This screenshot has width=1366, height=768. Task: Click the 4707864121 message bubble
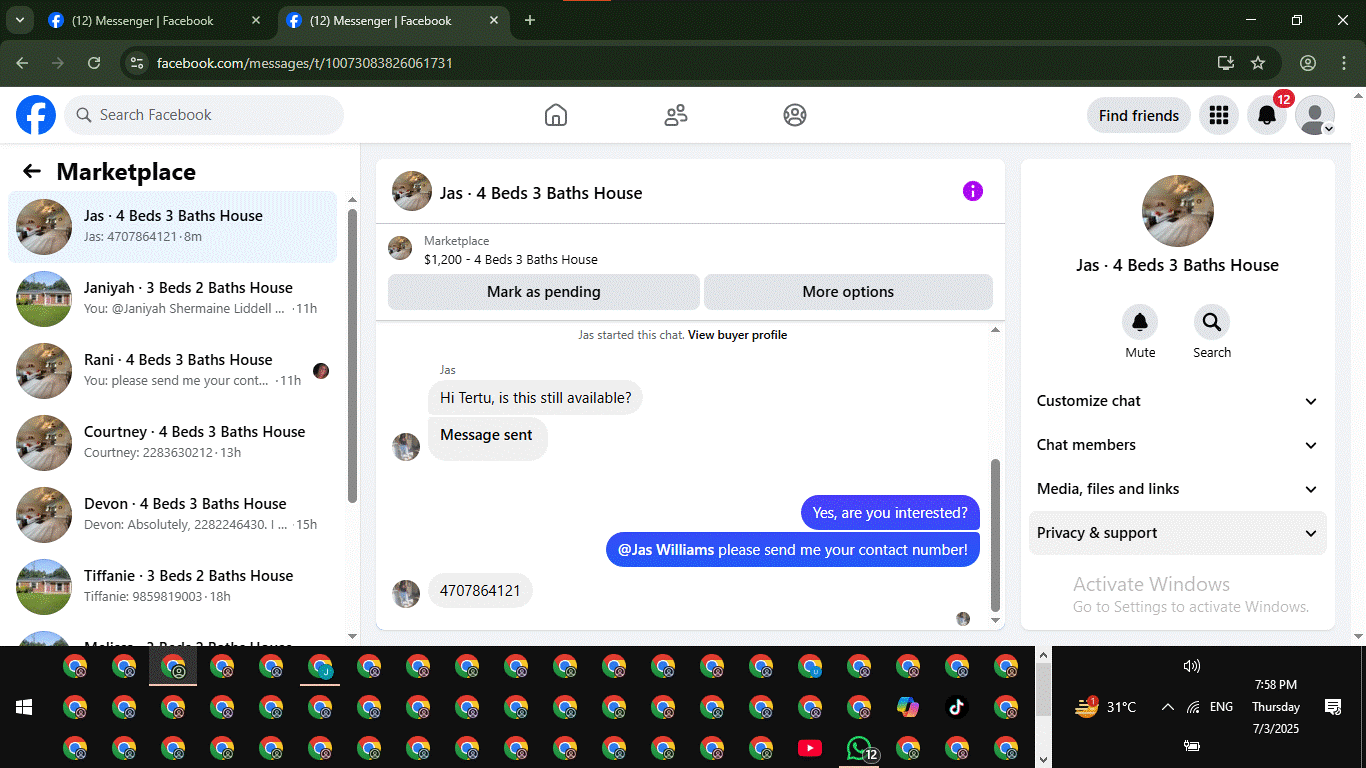[481, 591]
